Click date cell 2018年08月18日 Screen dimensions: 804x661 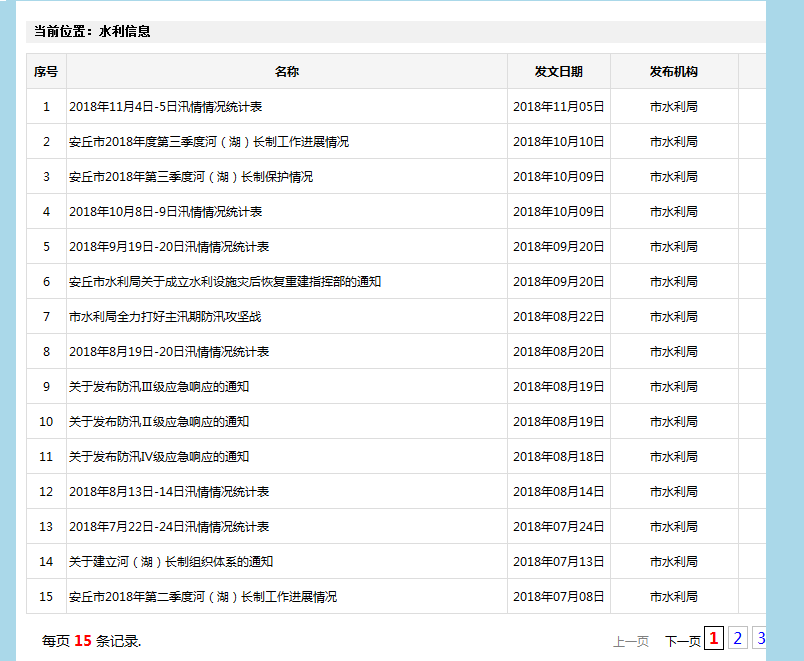tap(558, 456)
